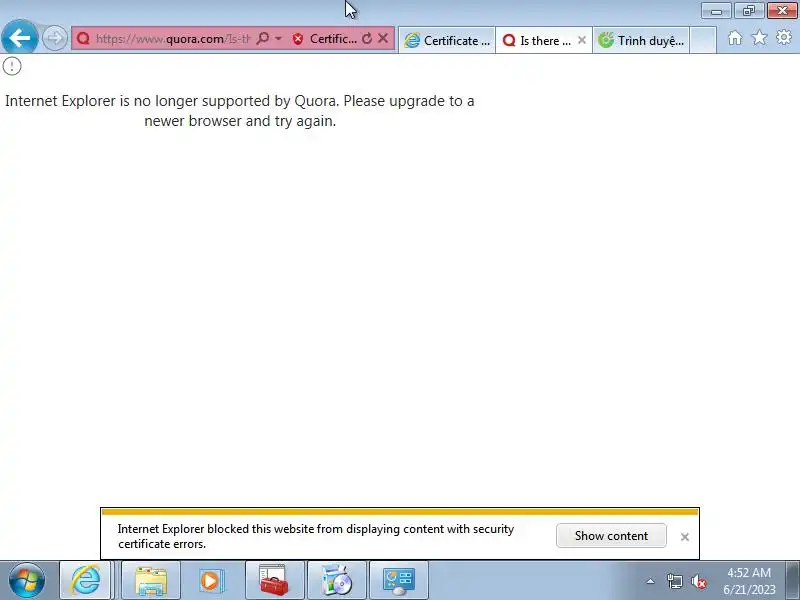Open a new blank tab

[x=703, y=40]
